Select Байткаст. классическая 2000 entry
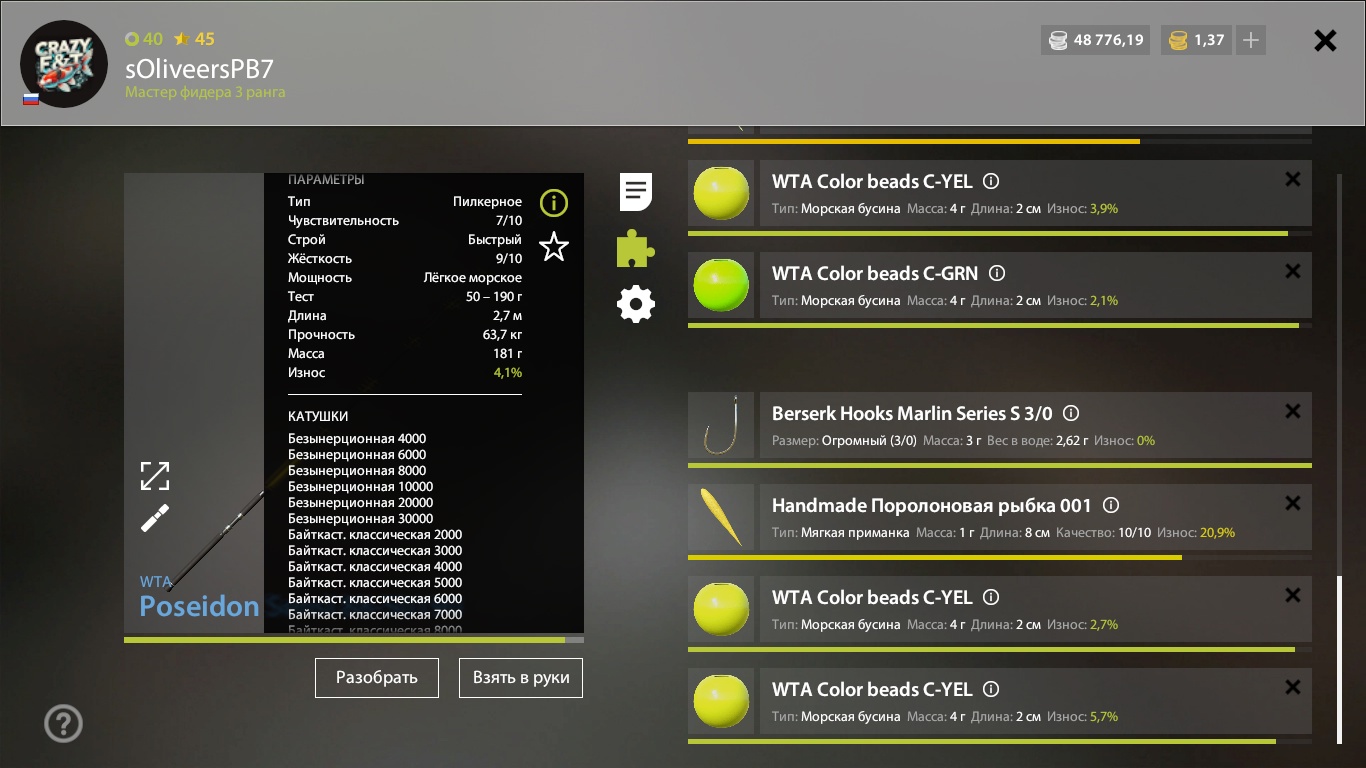Screen dimensions: 1366x768 [x=375, y=534]
